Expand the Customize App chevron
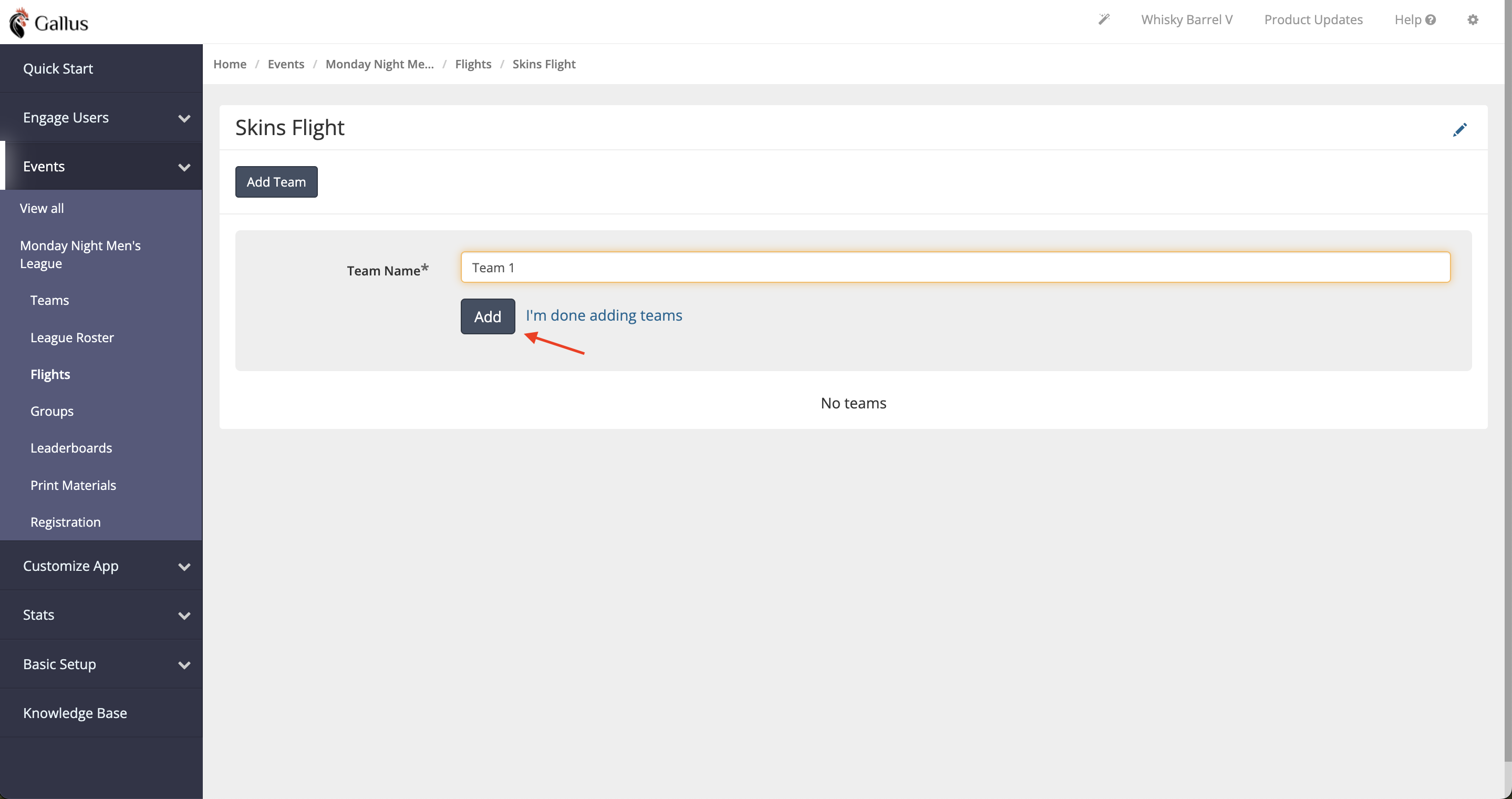This screenshot has width=1512, height=799. [184, 567]
